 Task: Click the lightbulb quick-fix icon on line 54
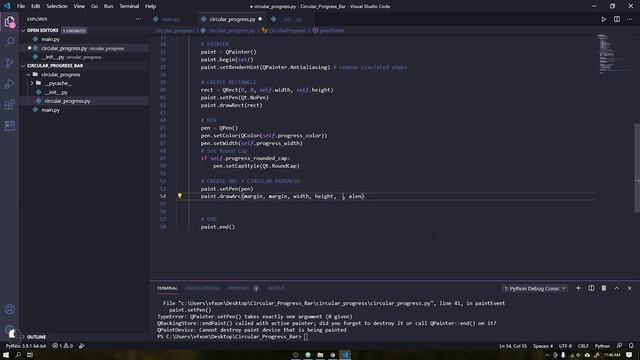point(180,196)
